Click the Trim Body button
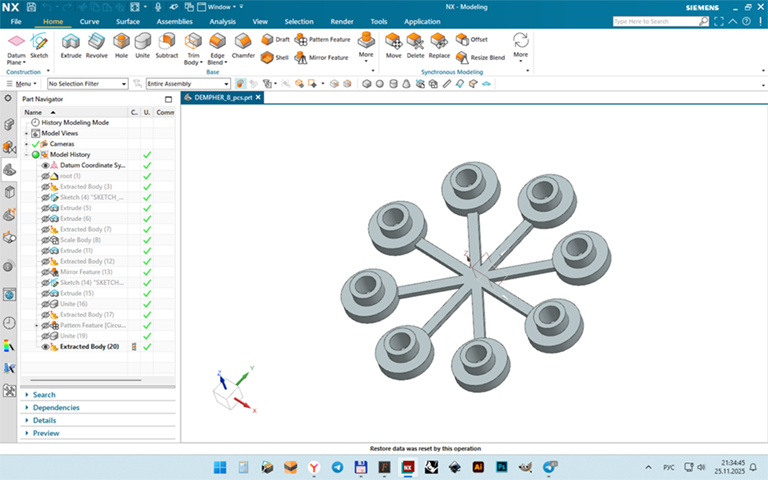The height and width of the screenshot is (480, 768). [193, 49]
